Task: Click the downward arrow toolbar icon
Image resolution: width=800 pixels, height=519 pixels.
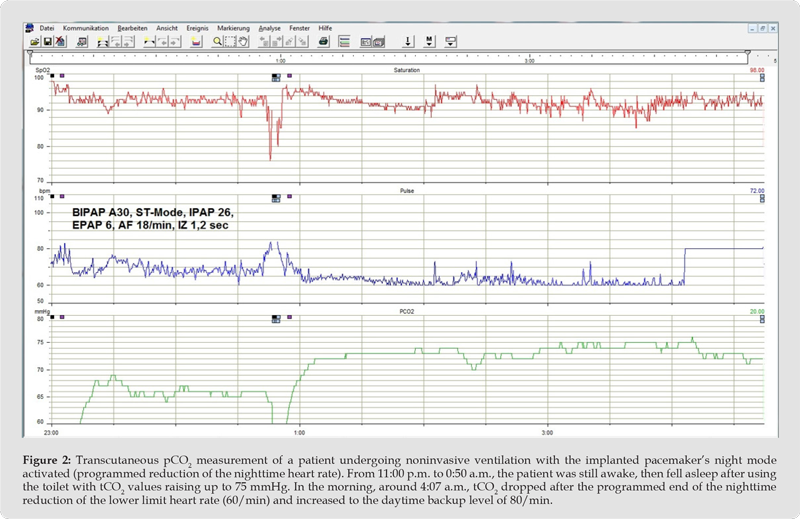Action: click(408, 42)
